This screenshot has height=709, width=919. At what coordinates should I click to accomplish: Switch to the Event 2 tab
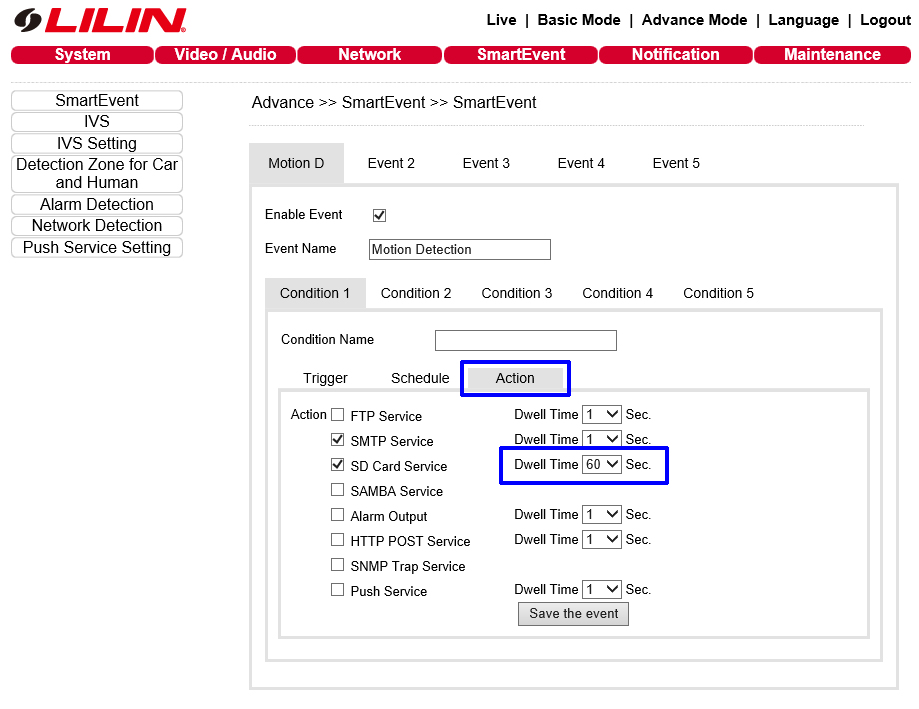pos(391,163)
